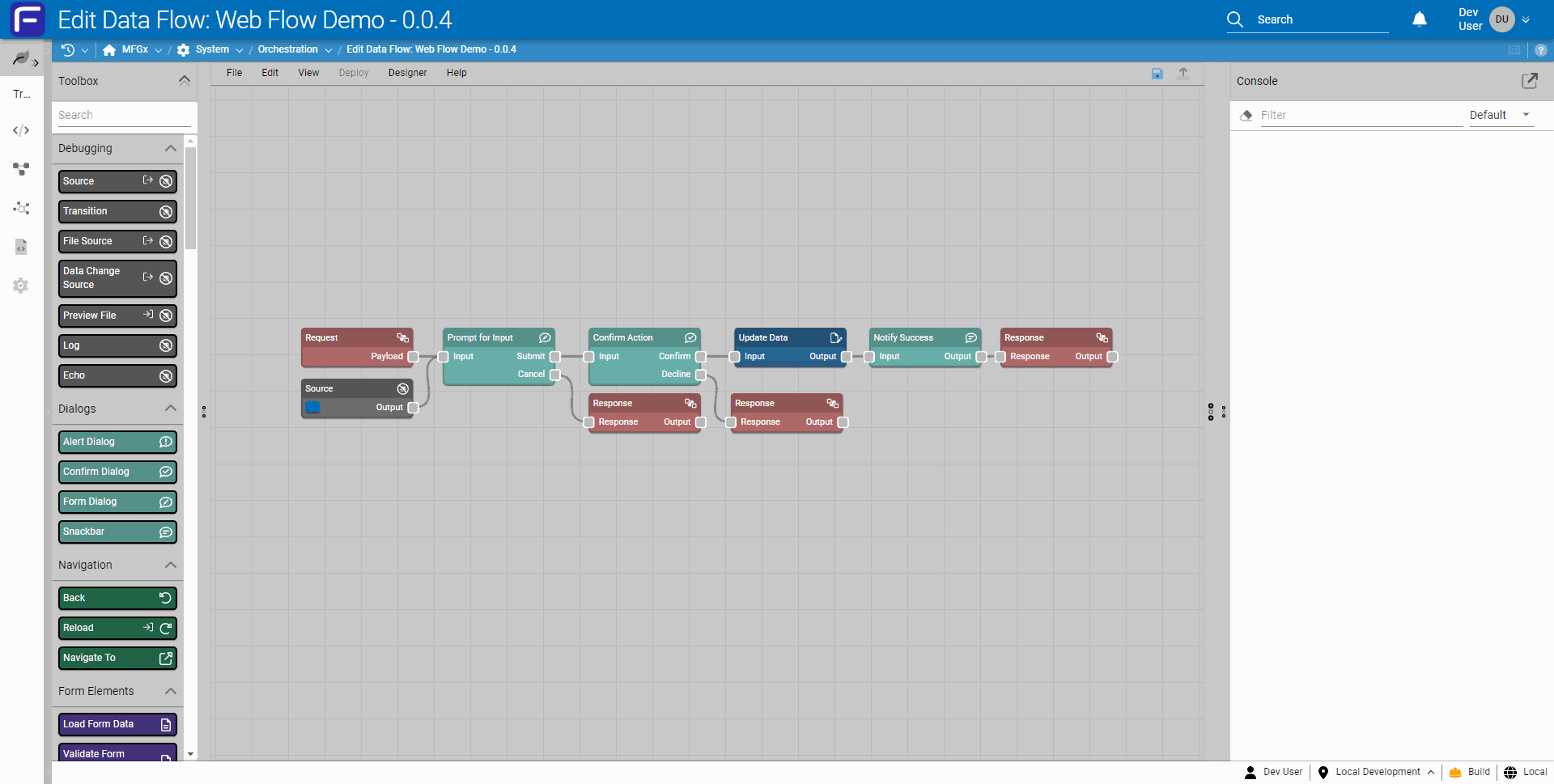The width and height of the screenshot is (1554, 784).
Task: Select the Load Form Data toolbox item
Action: [x=117, y=724]
